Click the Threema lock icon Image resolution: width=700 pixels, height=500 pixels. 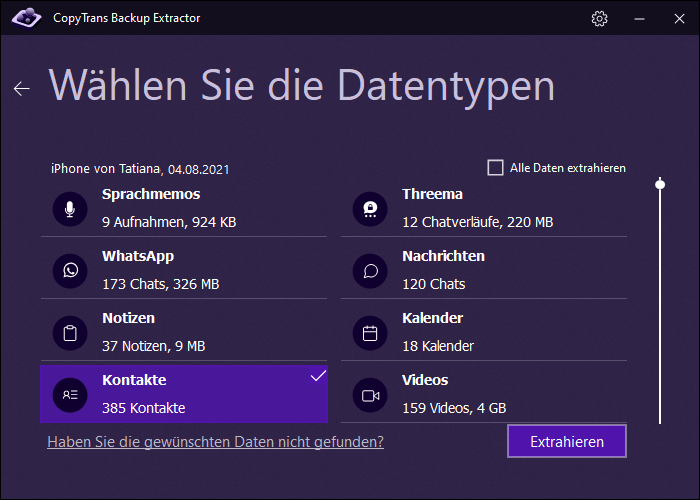coord(370,209)
